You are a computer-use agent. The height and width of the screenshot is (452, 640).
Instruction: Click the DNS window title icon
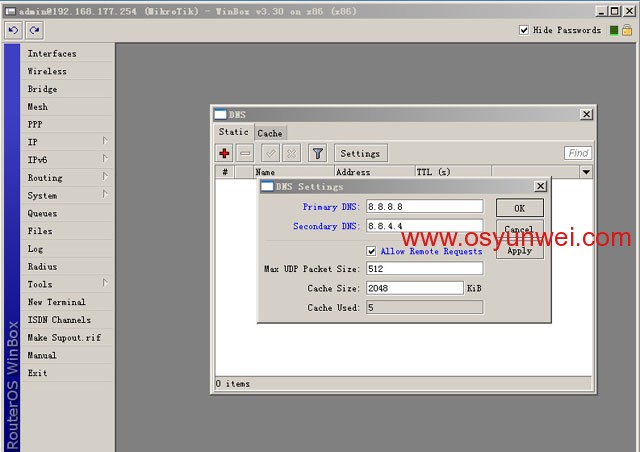click(220, 115)
